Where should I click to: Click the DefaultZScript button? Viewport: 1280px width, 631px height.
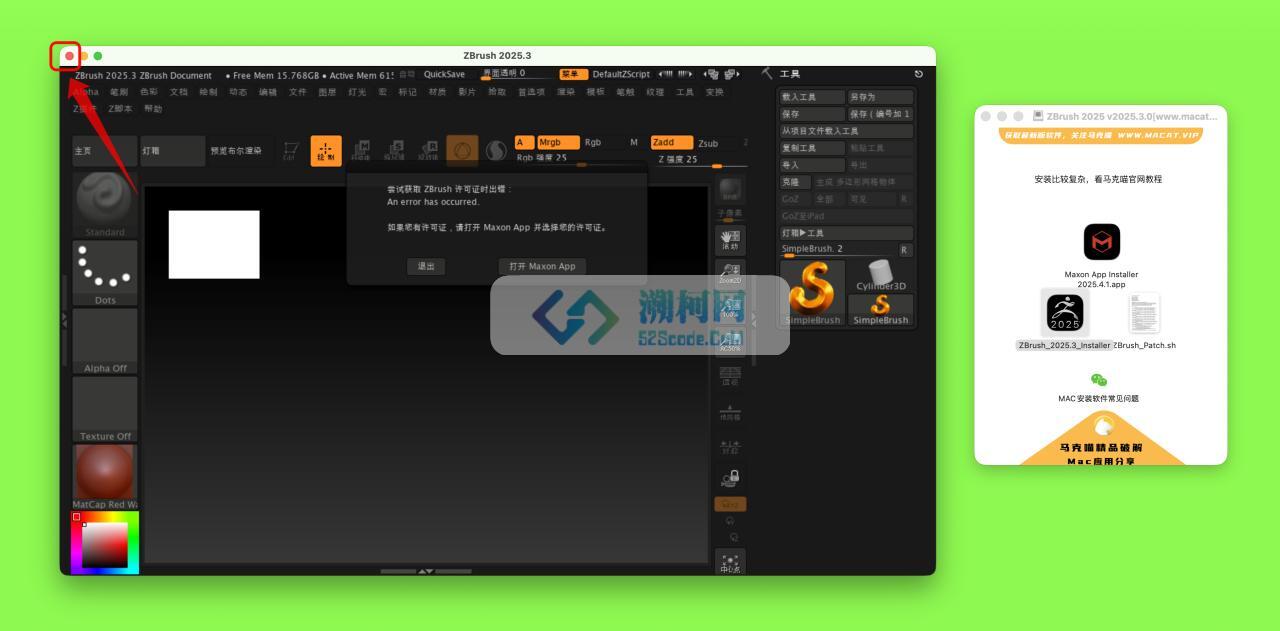click(621, 74)
